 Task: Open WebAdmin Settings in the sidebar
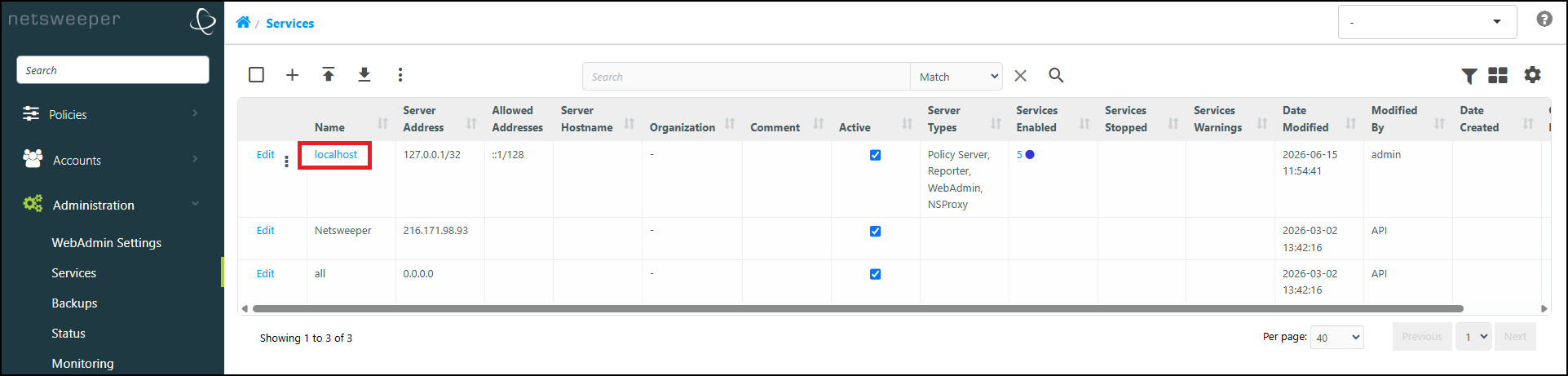click(107, 242)
